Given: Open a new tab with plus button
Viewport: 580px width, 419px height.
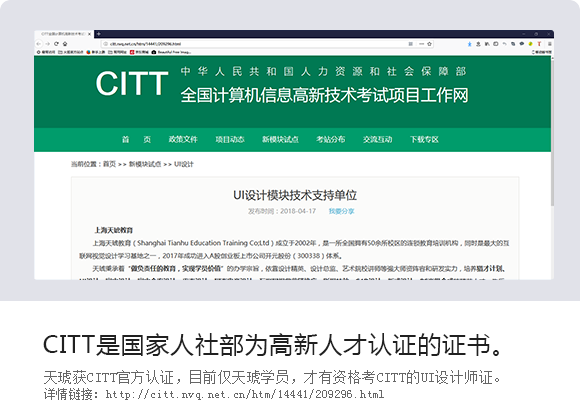Looking at the screenshot, I should (98, 34).
